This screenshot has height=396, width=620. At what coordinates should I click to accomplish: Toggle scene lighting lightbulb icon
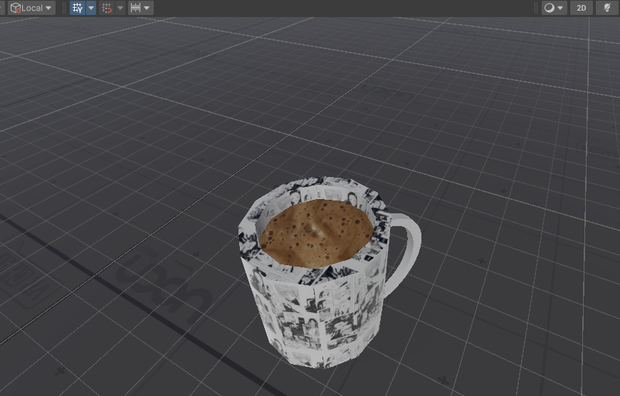[607, 8]
